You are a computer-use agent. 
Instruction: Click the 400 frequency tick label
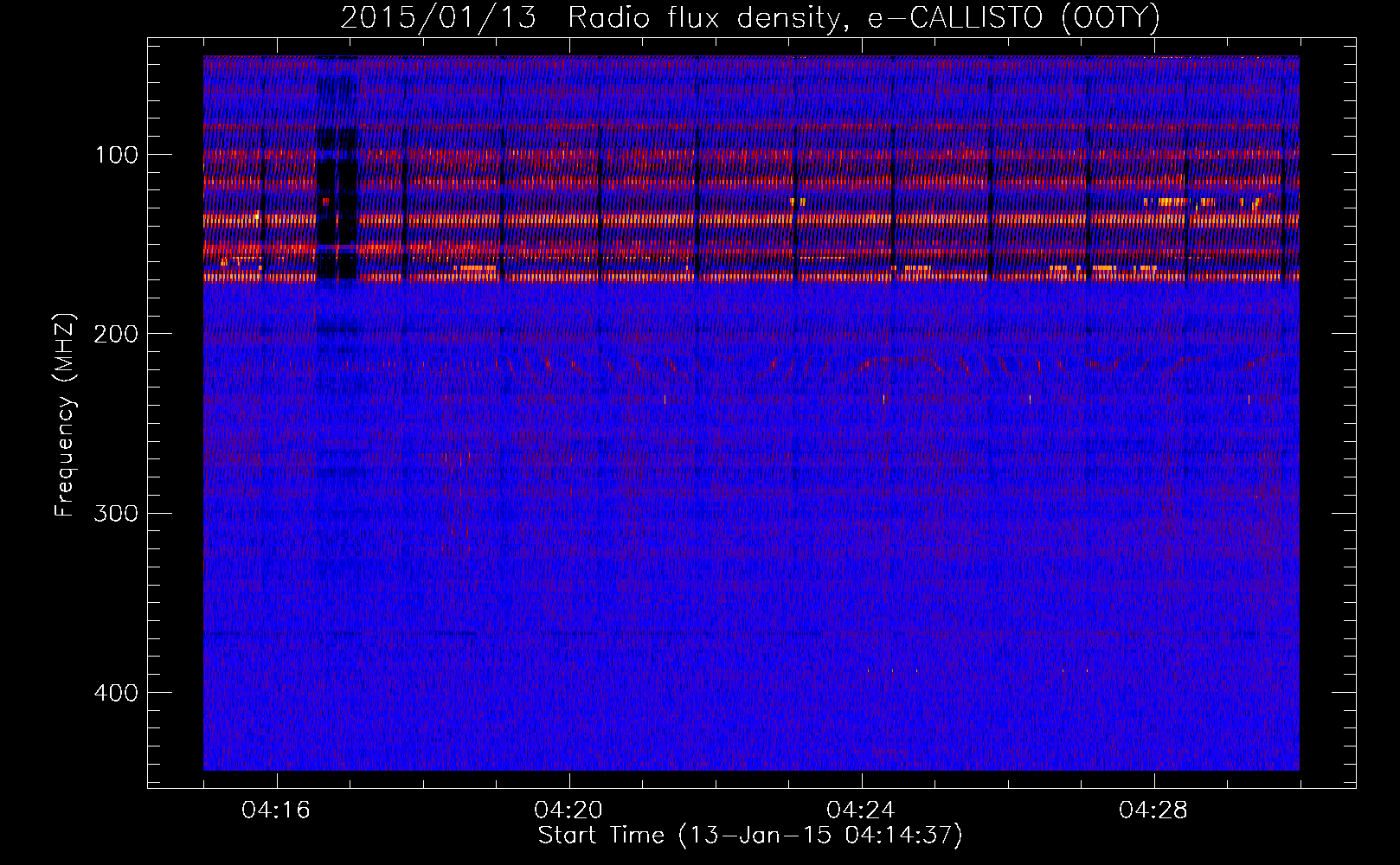pos(117,693)
